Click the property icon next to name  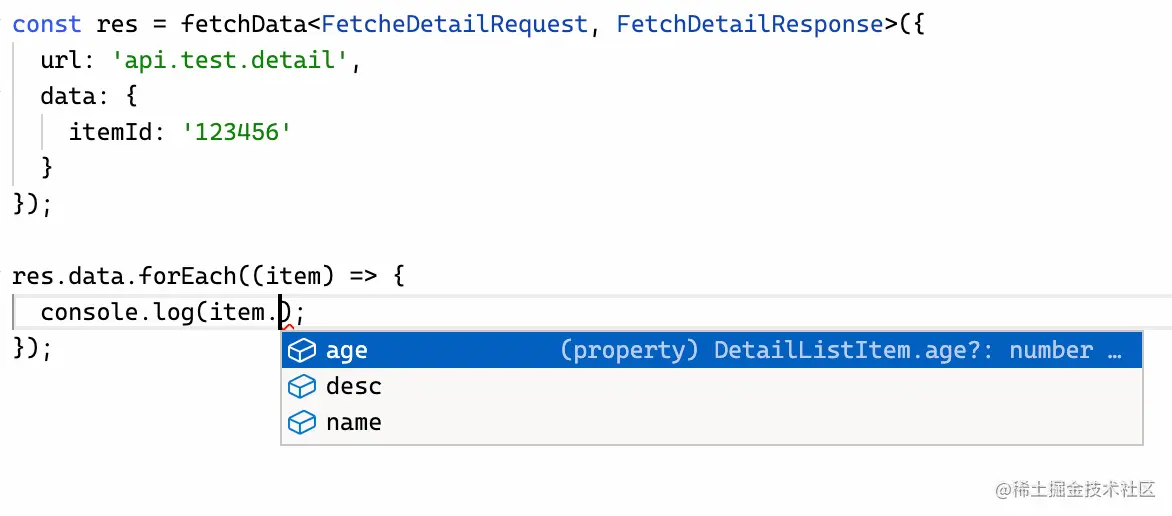click(x=301, y=422)
